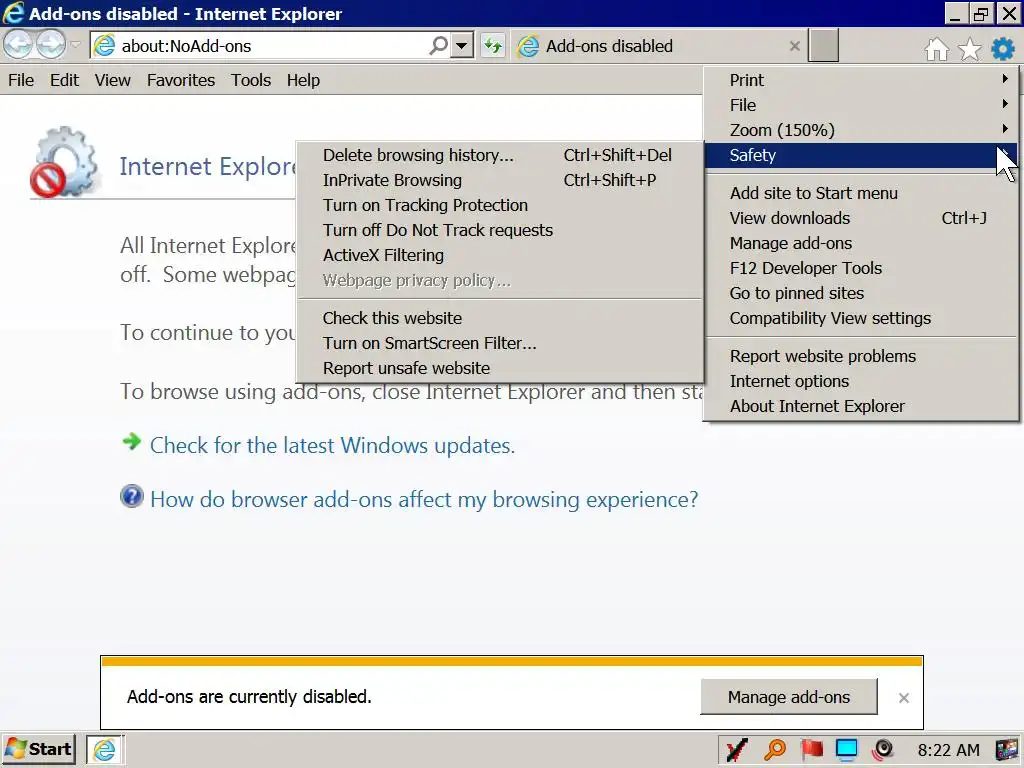
Task: Open the Help menu
Action: click(x=303, y=80)
